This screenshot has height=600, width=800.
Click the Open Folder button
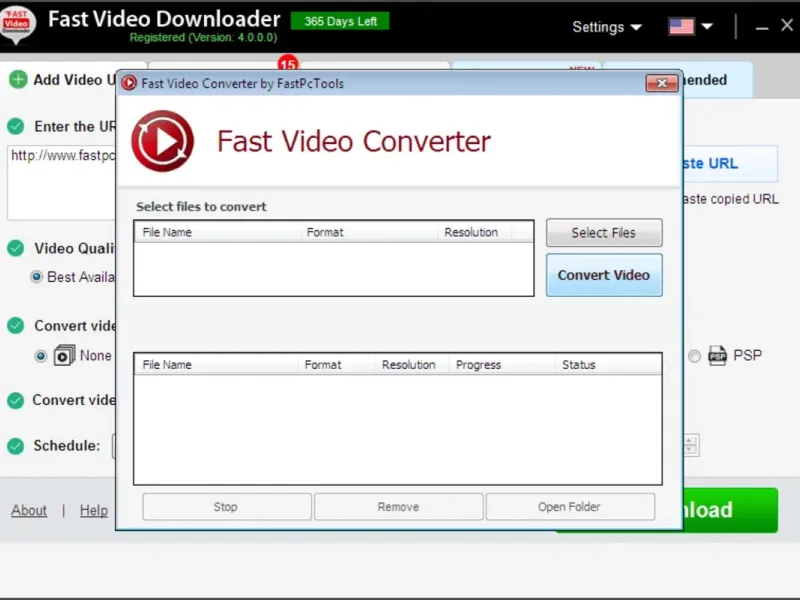tap(570, 507)
